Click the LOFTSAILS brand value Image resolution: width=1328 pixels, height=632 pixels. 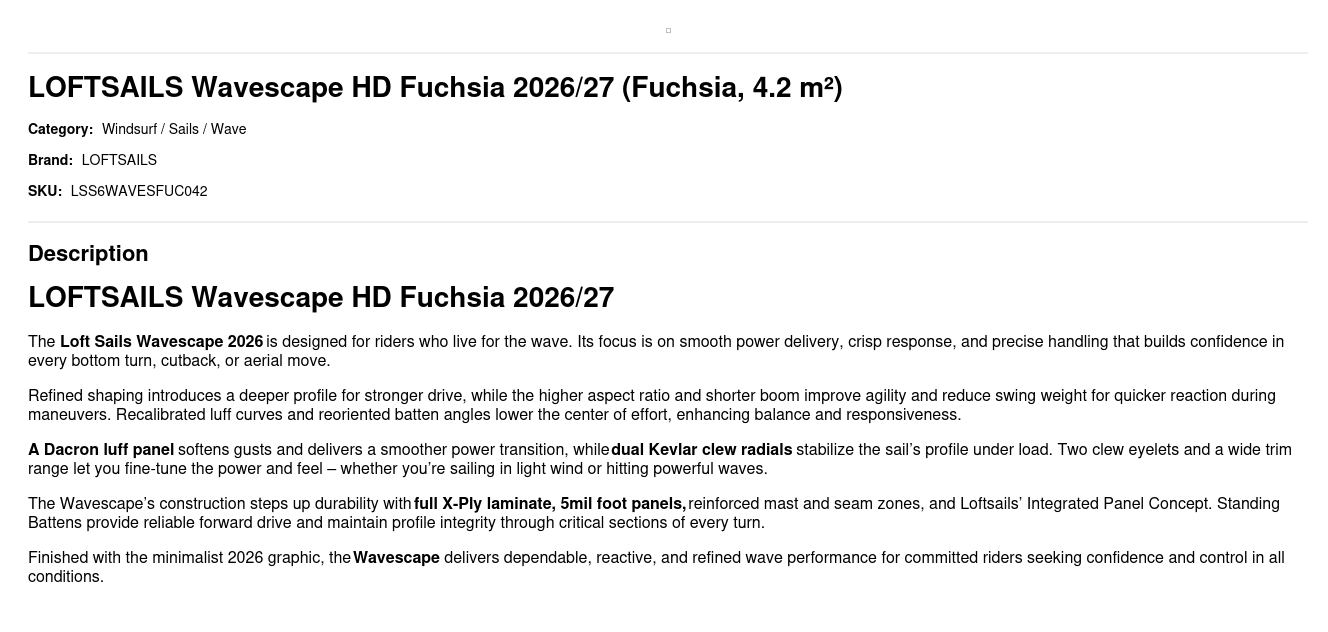[119, 160]
